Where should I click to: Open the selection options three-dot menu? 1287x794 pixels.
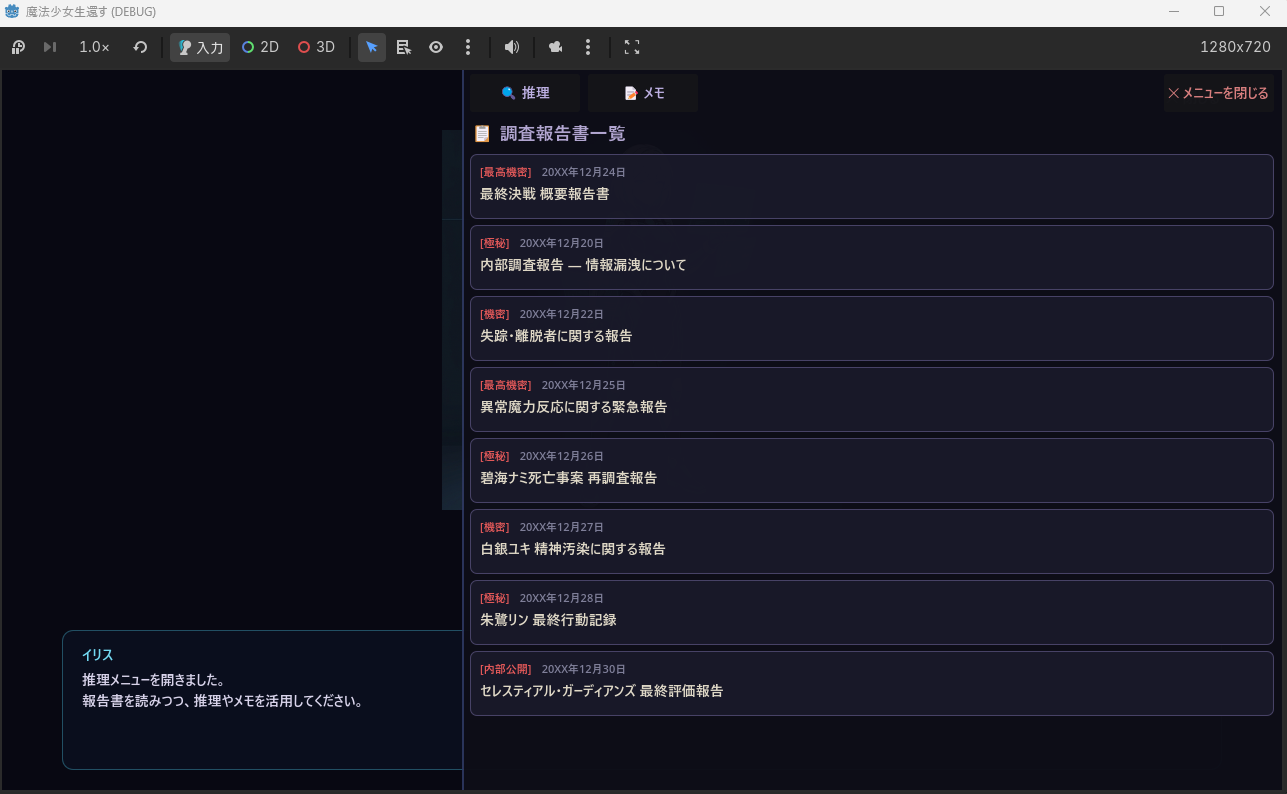pyautogui.click(x=468, y=47)
